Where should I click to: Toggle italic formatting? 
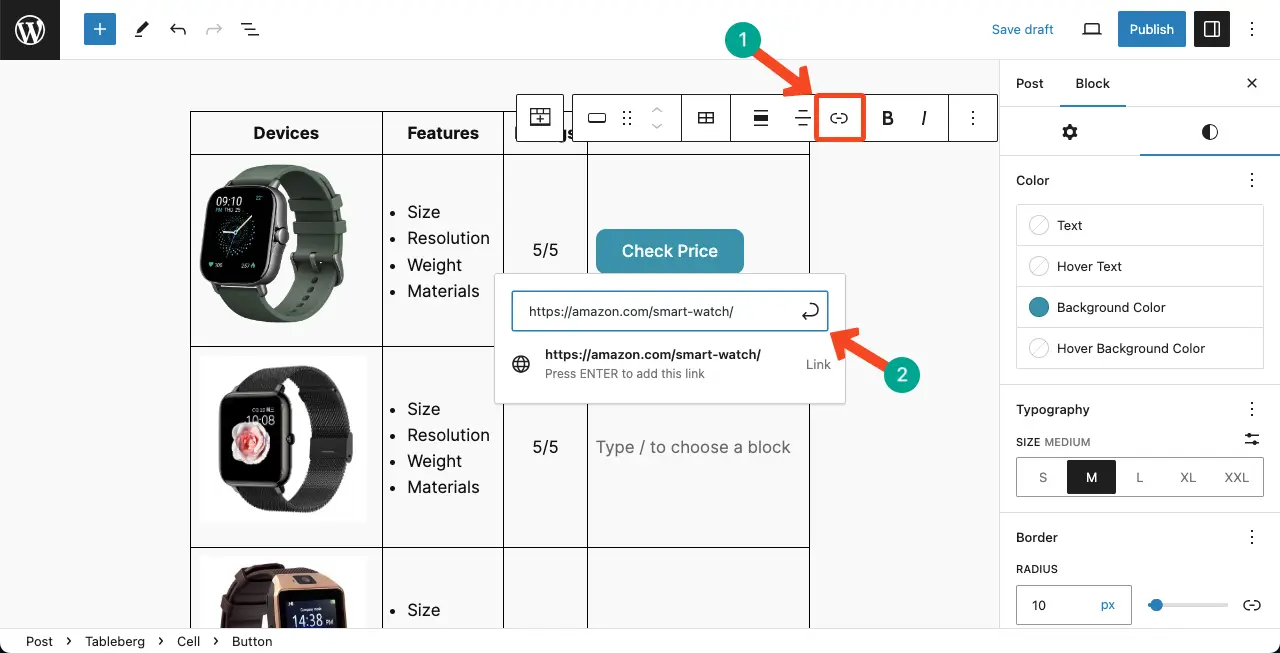click(924, 118)
